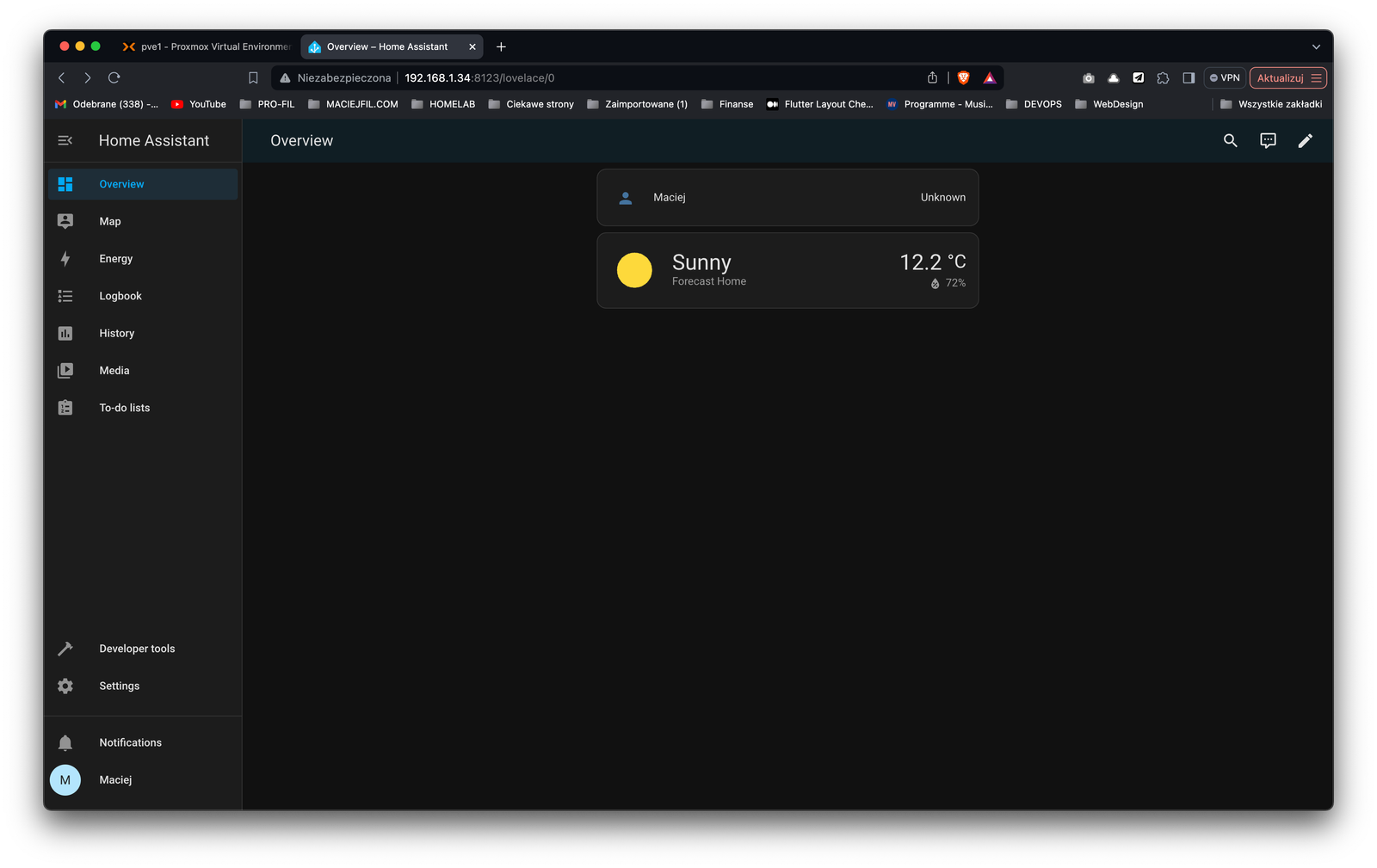The width and height of the screenshot is (1377, 868).
Task: Expand the browser tab list chevron
Action: pyautogui.click(x=1315, y=46)
